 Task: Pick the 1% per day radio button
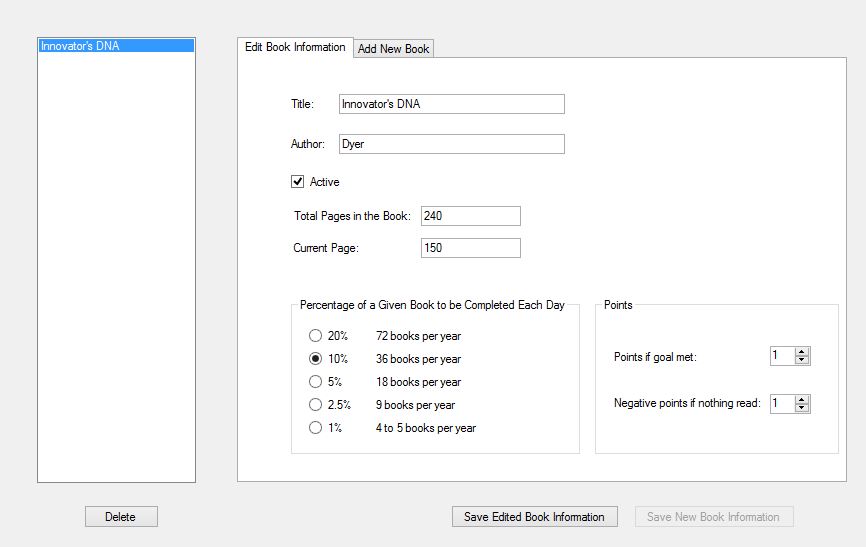(315, 428)
